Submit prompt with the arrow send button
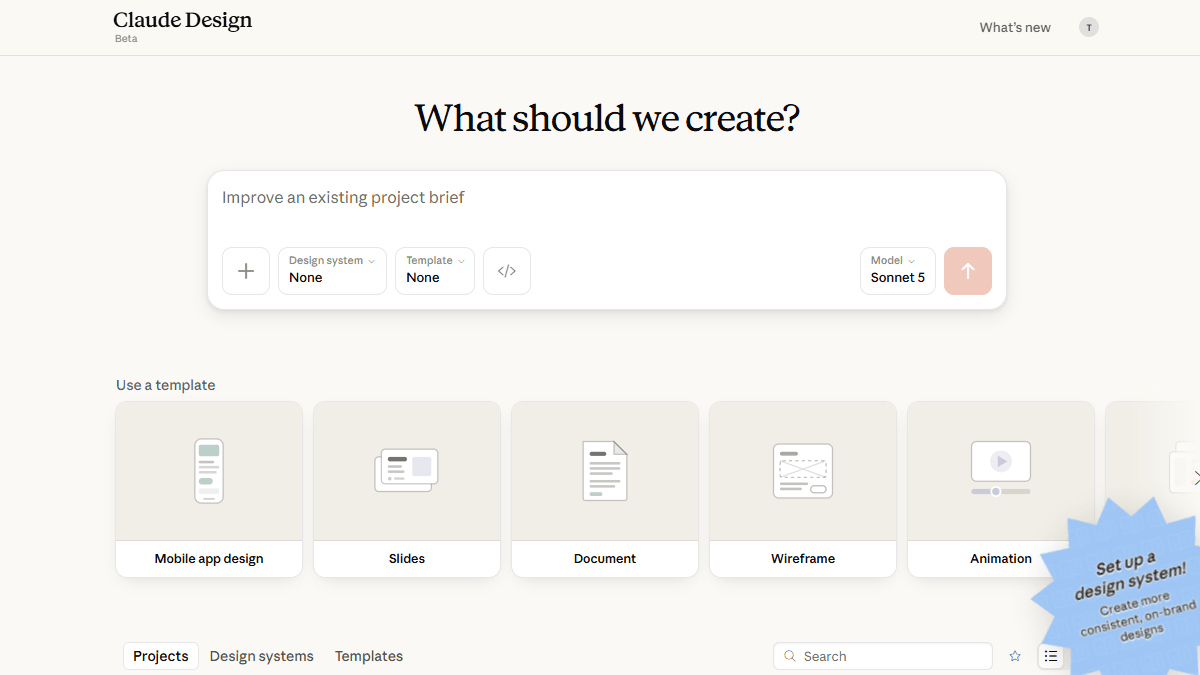 968,271
